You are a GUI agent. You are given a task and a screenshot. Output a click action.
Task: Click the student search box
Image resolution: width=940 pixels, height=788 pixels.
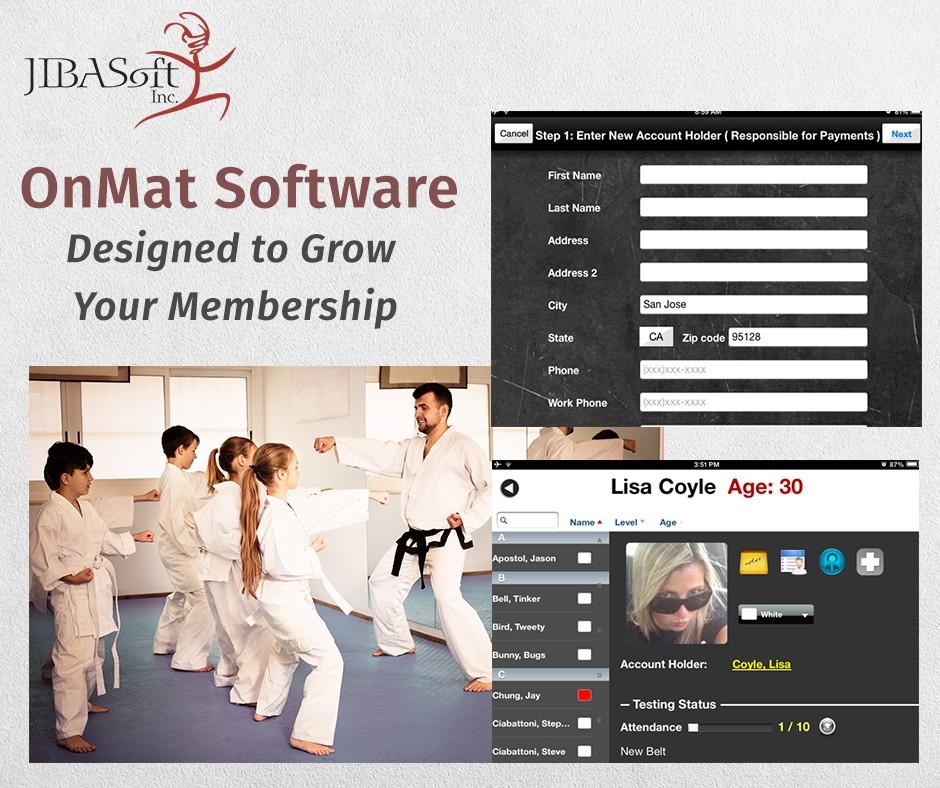[x=528, y=520]
